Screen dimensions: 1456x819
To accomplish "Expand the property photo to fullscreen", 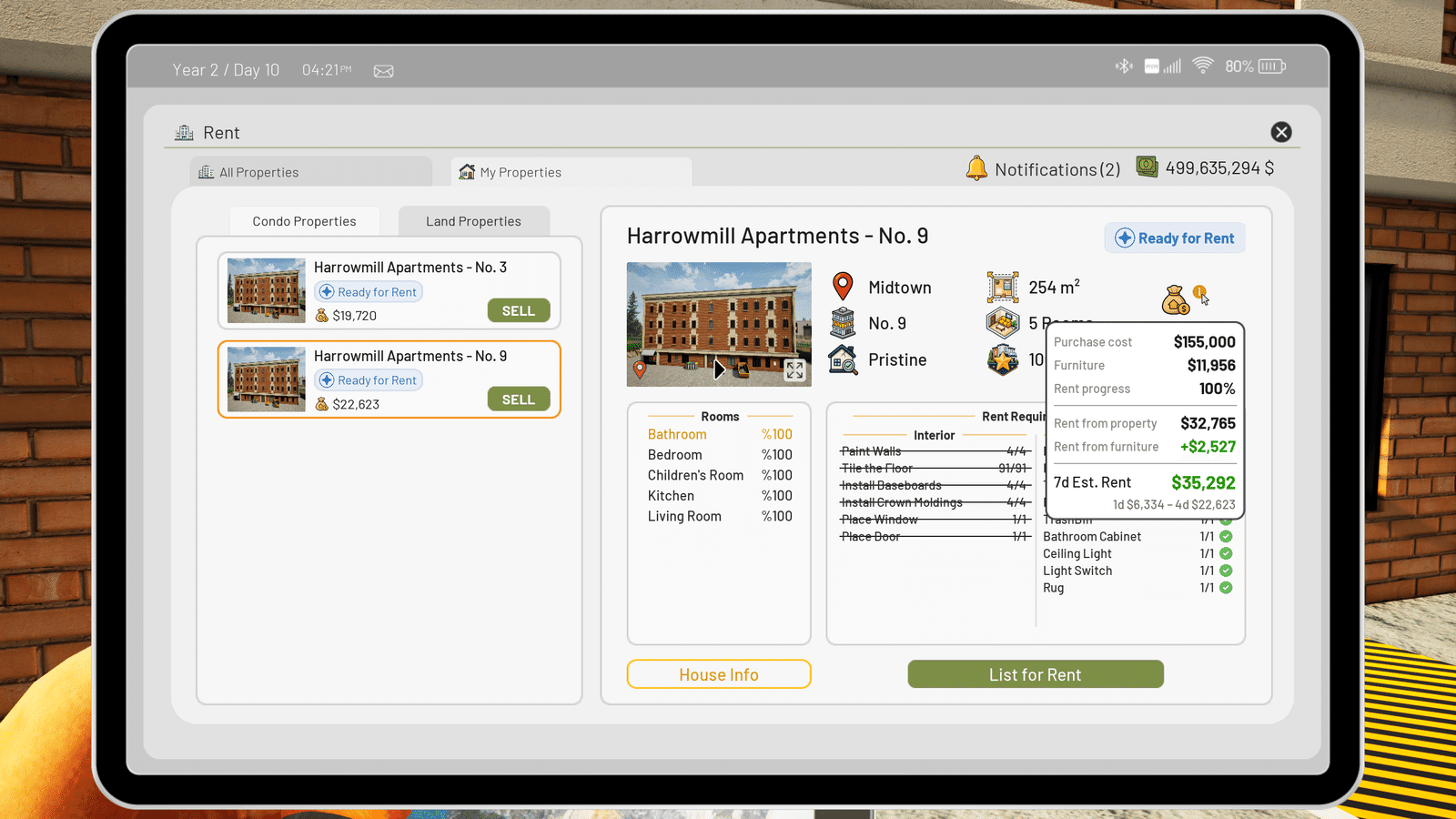I will (x=794, y=369).
